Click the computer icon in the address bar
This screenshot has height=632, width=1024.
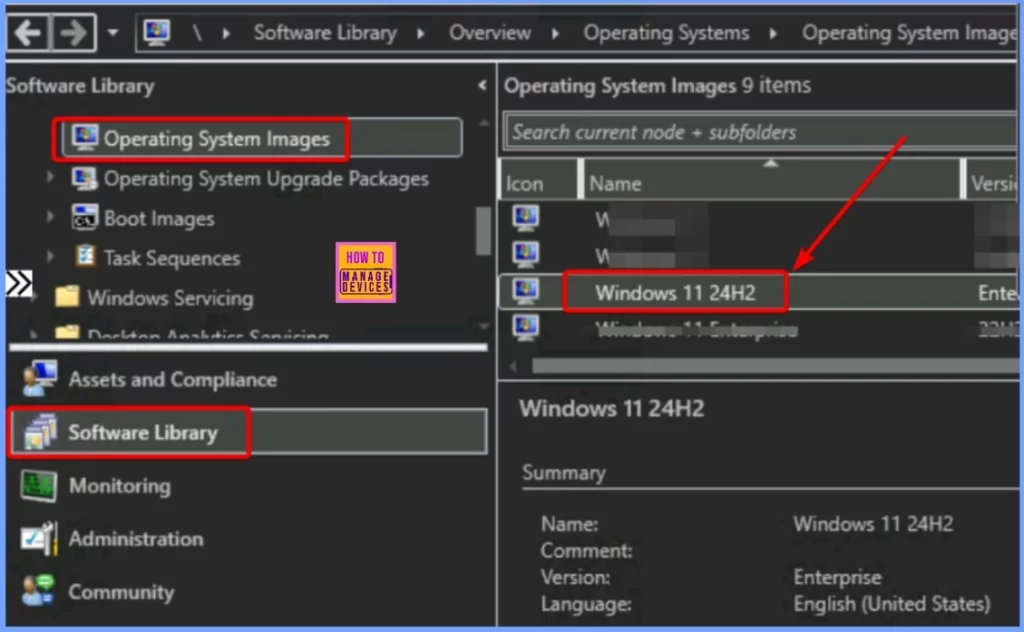click(157, 32)
